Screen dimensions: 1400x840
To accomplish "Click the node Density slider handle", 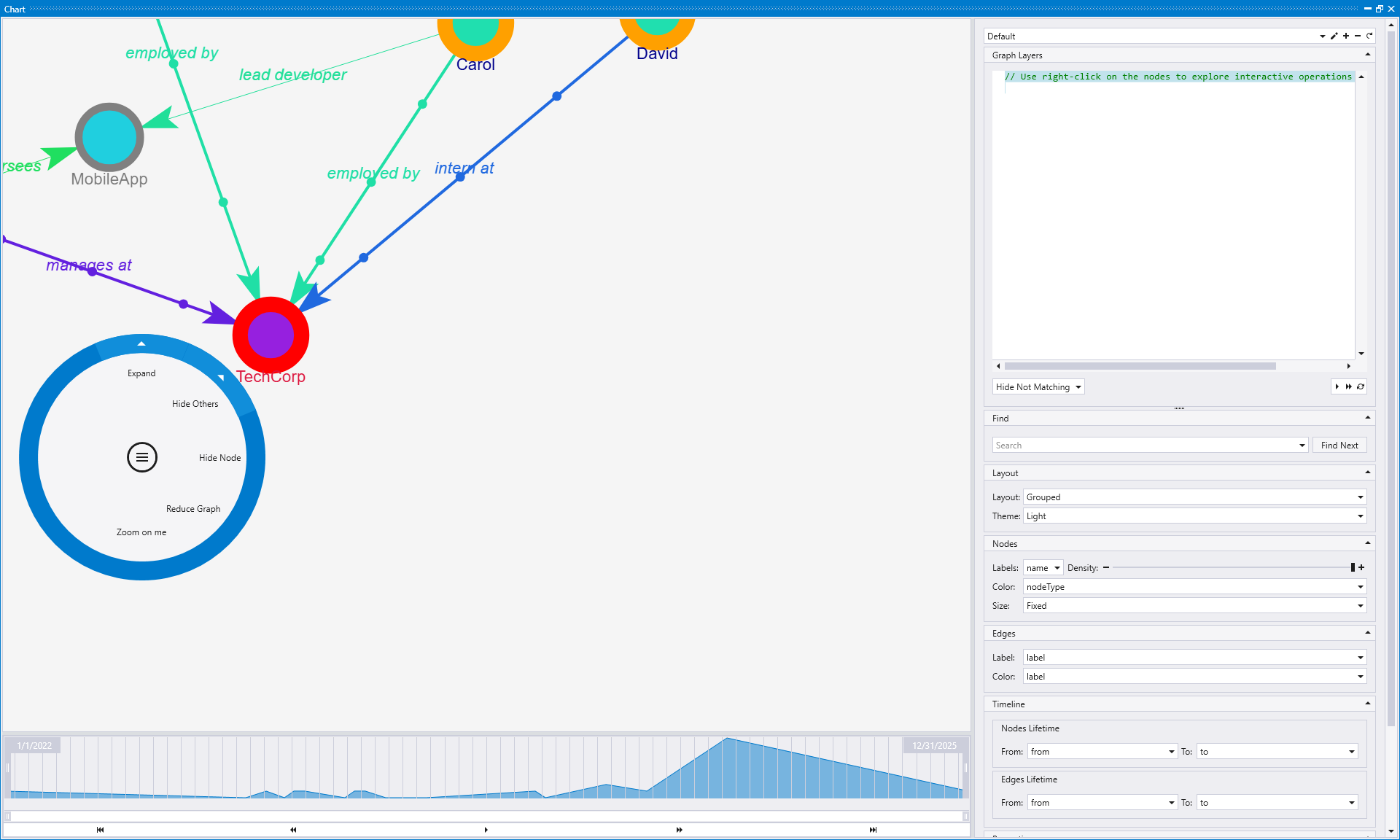I will (x=1353, y=567).
